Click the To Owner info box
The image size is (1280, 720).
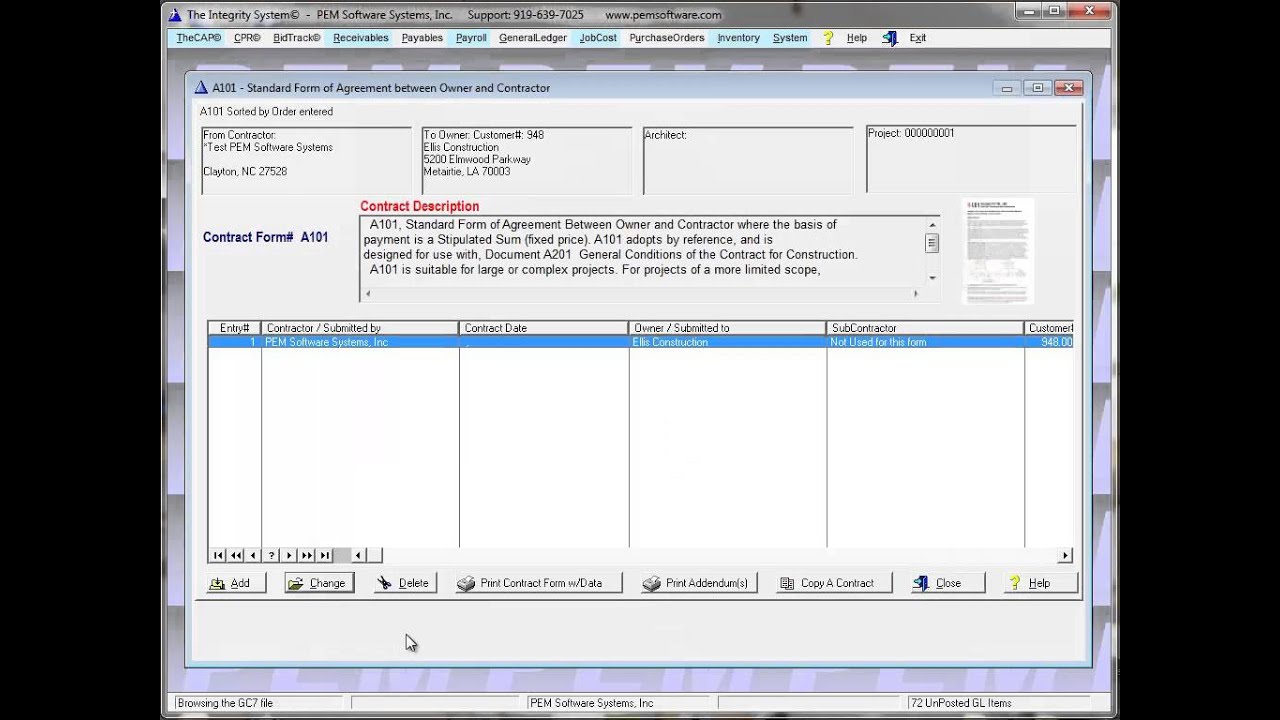coord(526,160)
